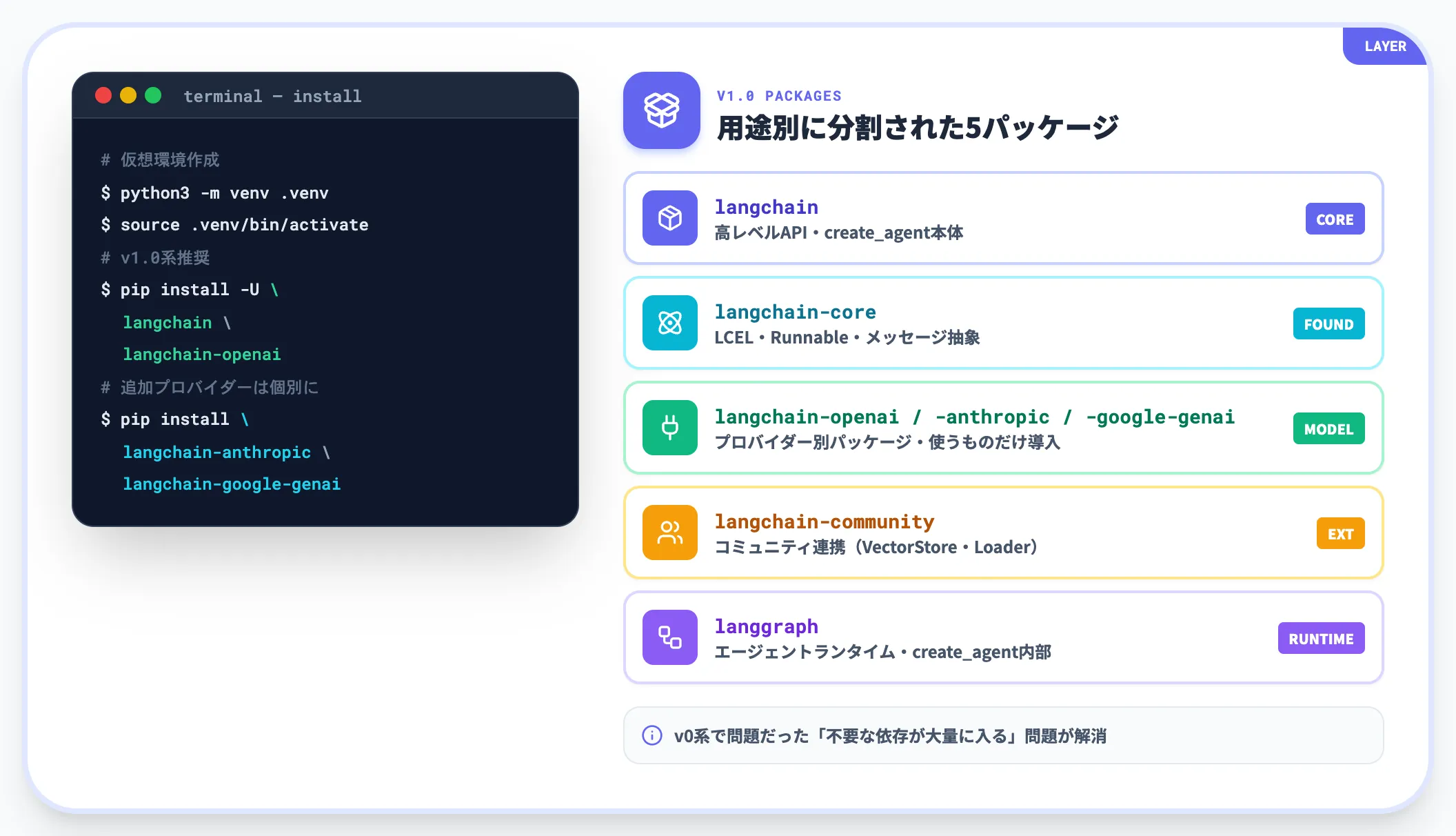Click the 高レベルAPI・create_agent本体 description
Image resolution: width=1456 pixels, height=836 pixels.
[x=838, y=233]
